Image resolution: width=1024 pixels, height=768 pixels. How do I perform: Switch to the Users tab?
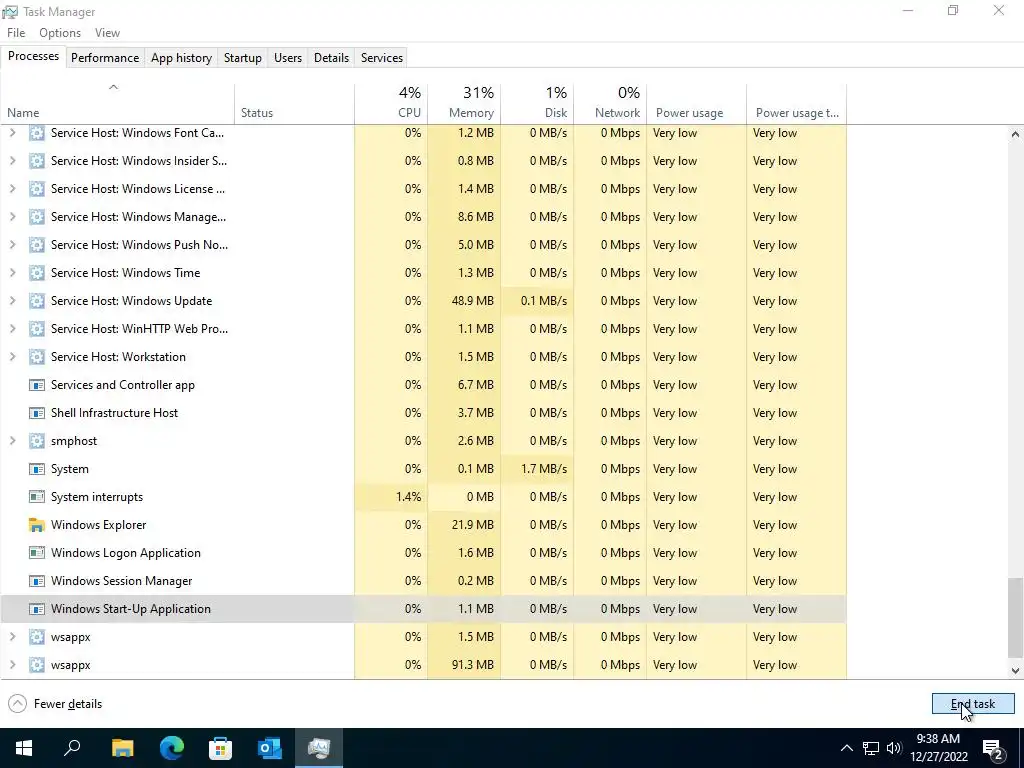[x=288, y=57]
